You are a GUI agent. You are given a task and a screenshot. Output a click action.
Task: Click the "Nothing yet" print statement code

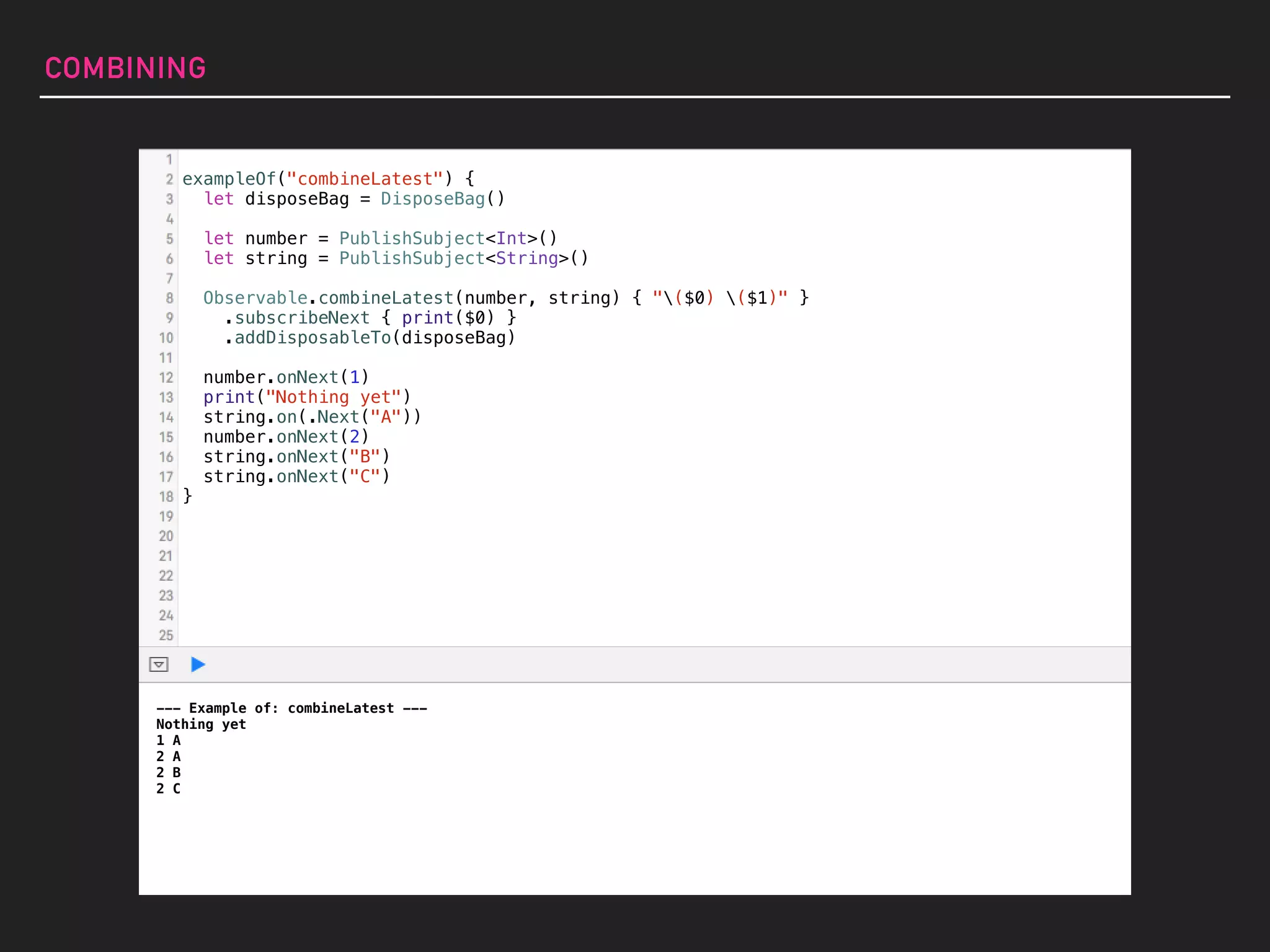pyautogui.click(x=307, y=397)
